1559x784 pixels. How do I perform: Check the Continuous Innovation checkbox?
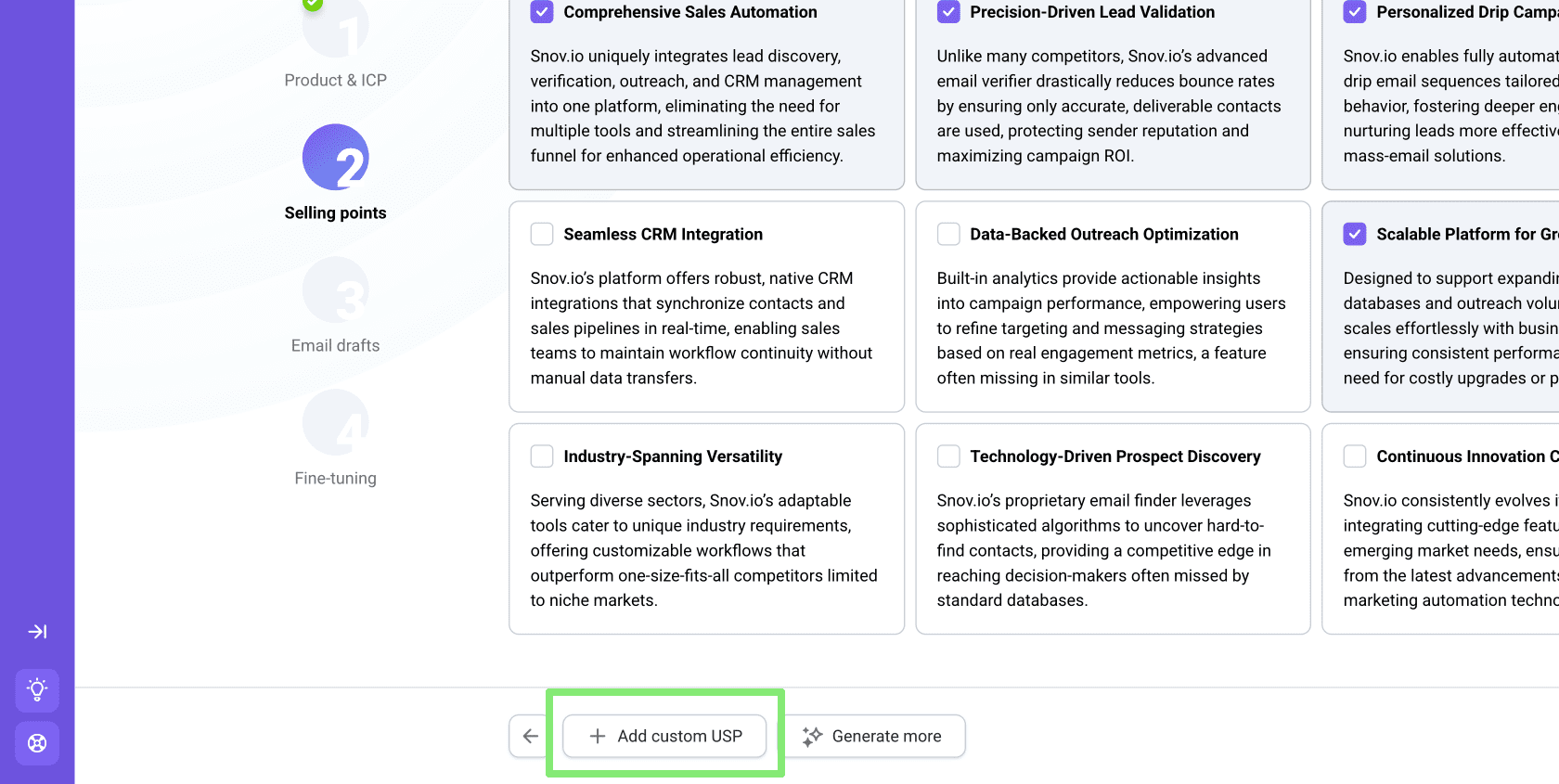tap(1355, 456)
